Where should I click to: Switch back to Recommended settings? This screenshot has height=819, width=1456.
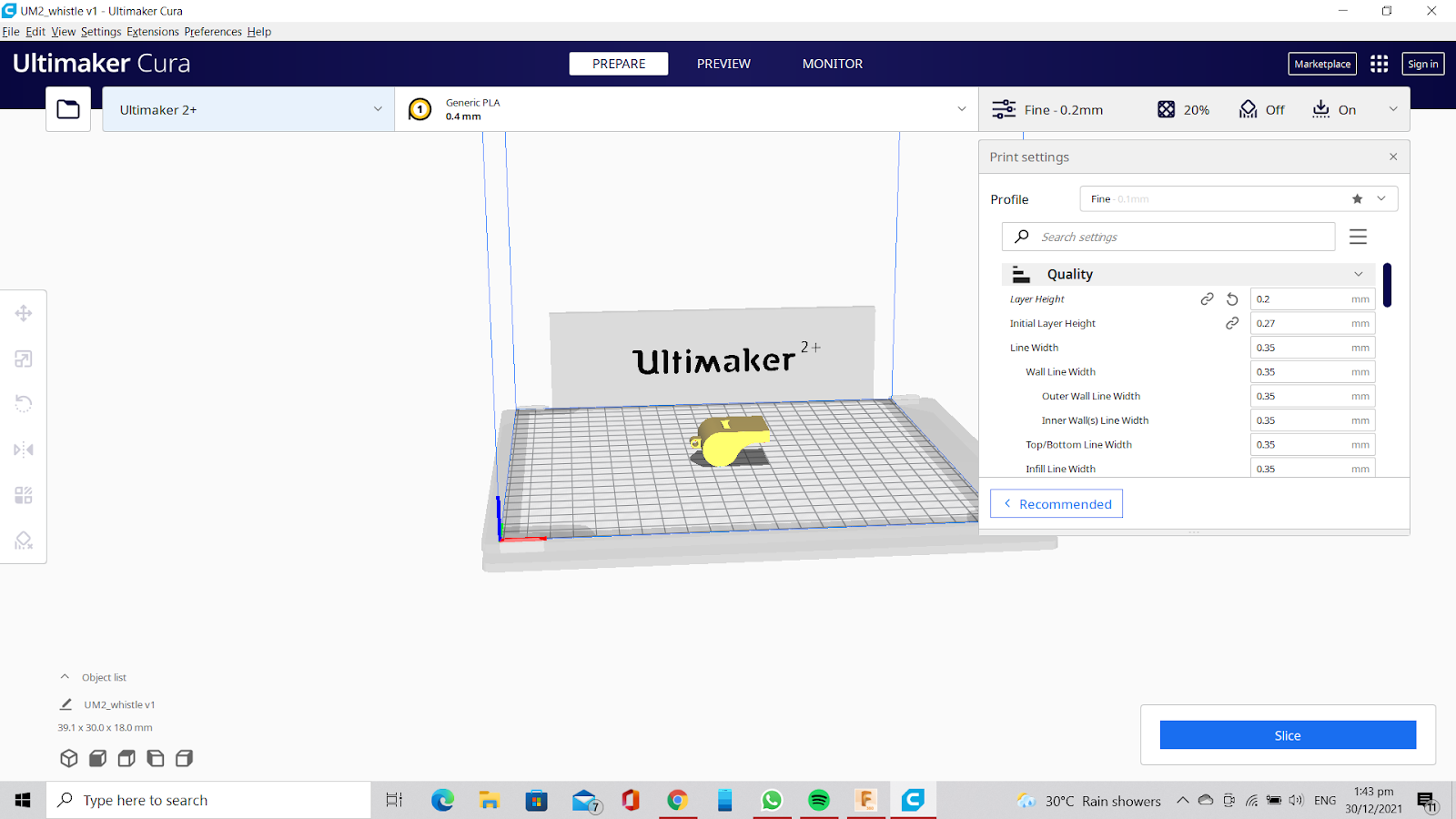[1057, 504]
